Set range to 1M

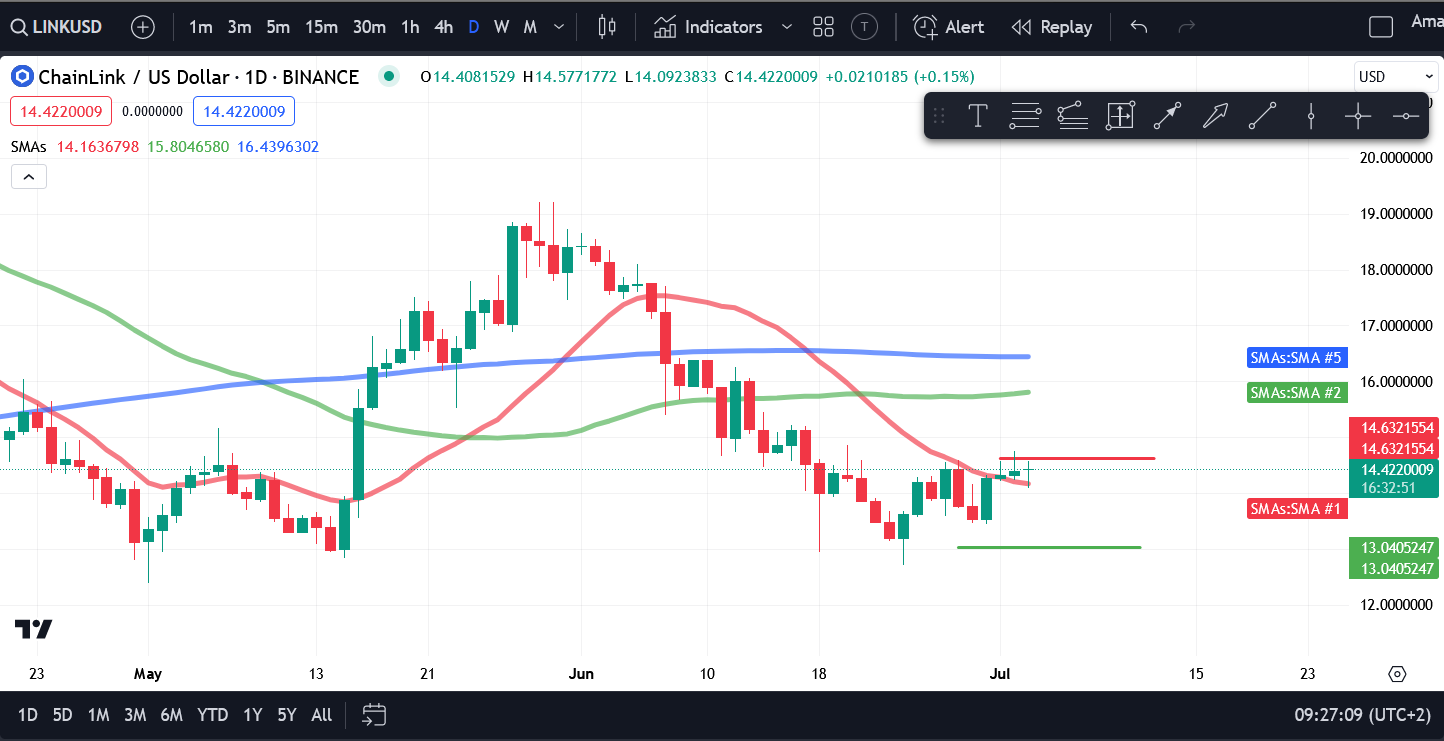pyautogui.click(x=98, y=715)
